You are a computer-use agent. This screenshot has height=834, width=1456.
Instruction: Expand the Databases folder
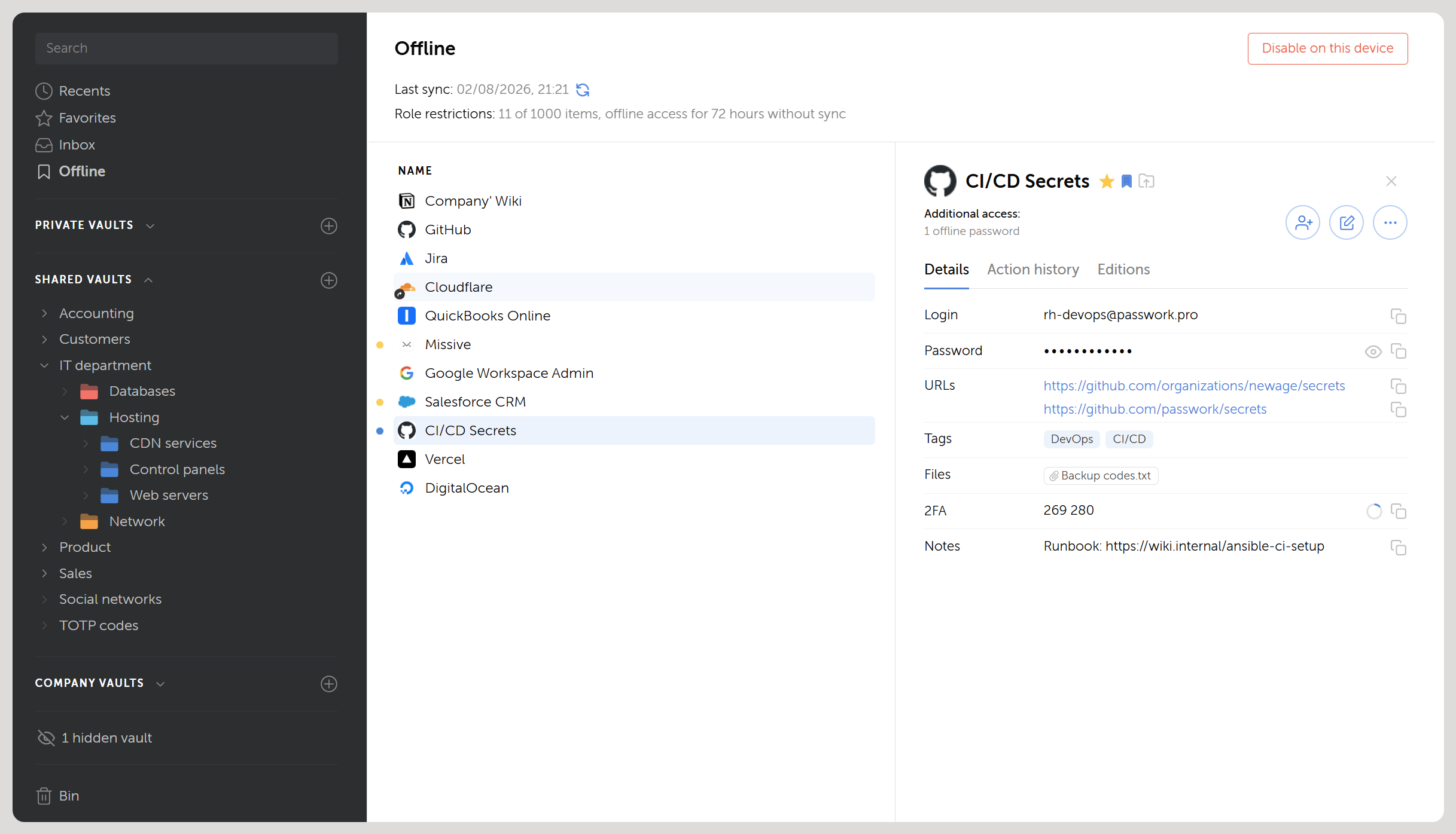click(65, 391)
